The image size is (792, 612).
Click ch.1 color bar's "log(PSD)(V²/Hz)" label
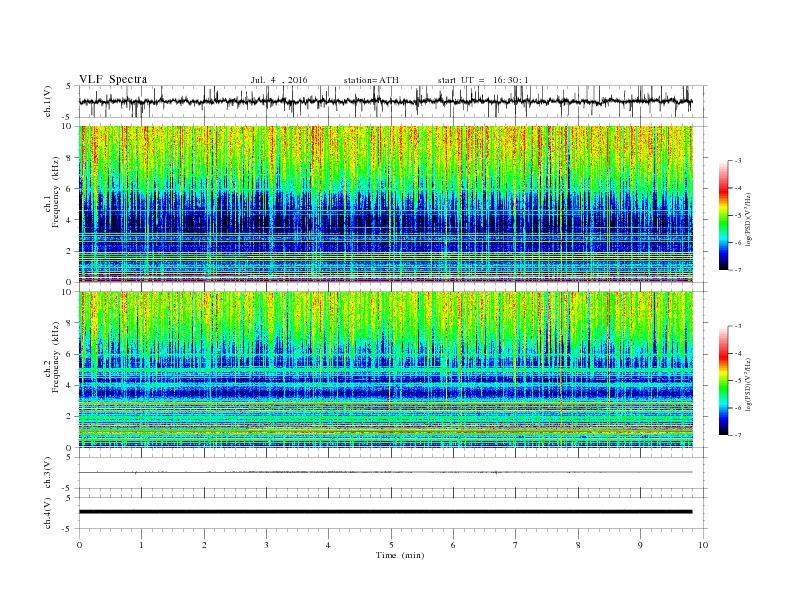point(748,219)
